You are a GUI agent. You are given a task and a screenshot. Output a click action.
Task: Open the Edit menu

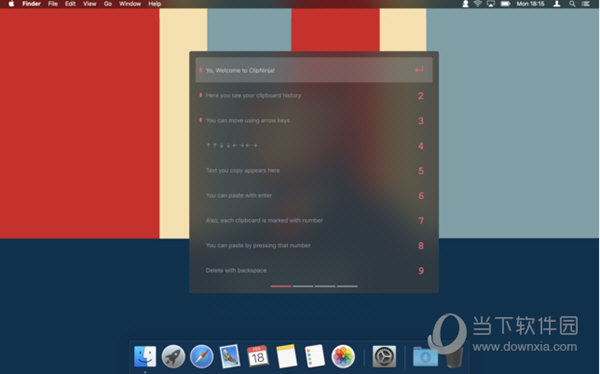[x=70, y=4]
